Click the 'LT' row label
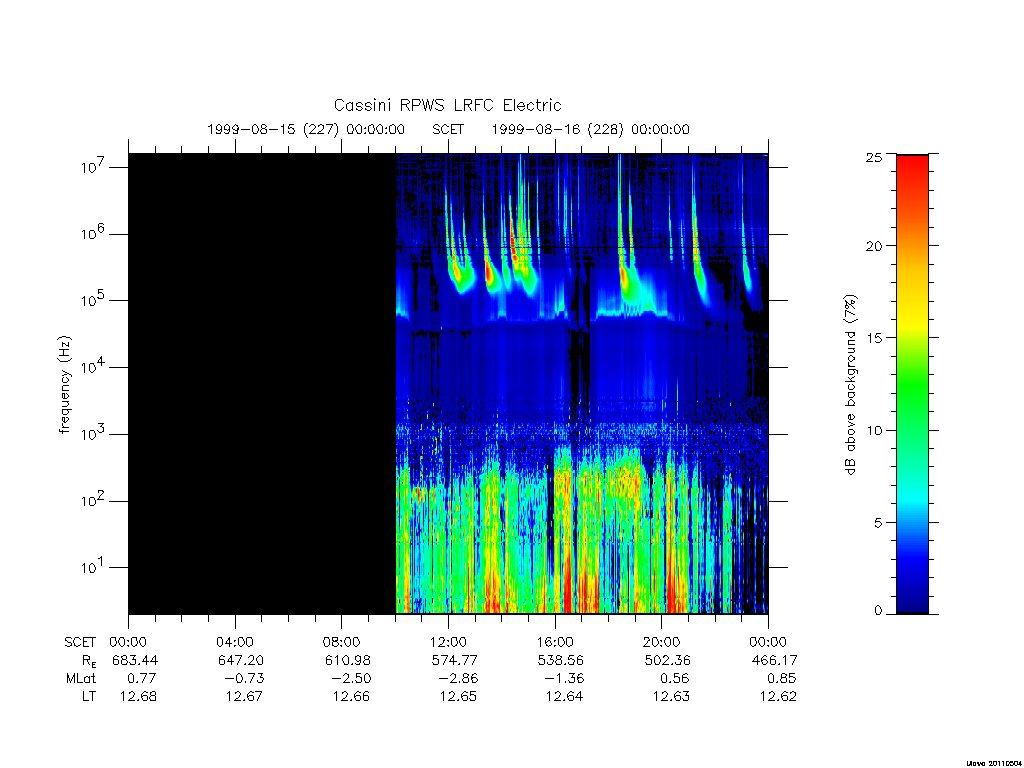1024x768 pixels. click(x=89, y=697)
